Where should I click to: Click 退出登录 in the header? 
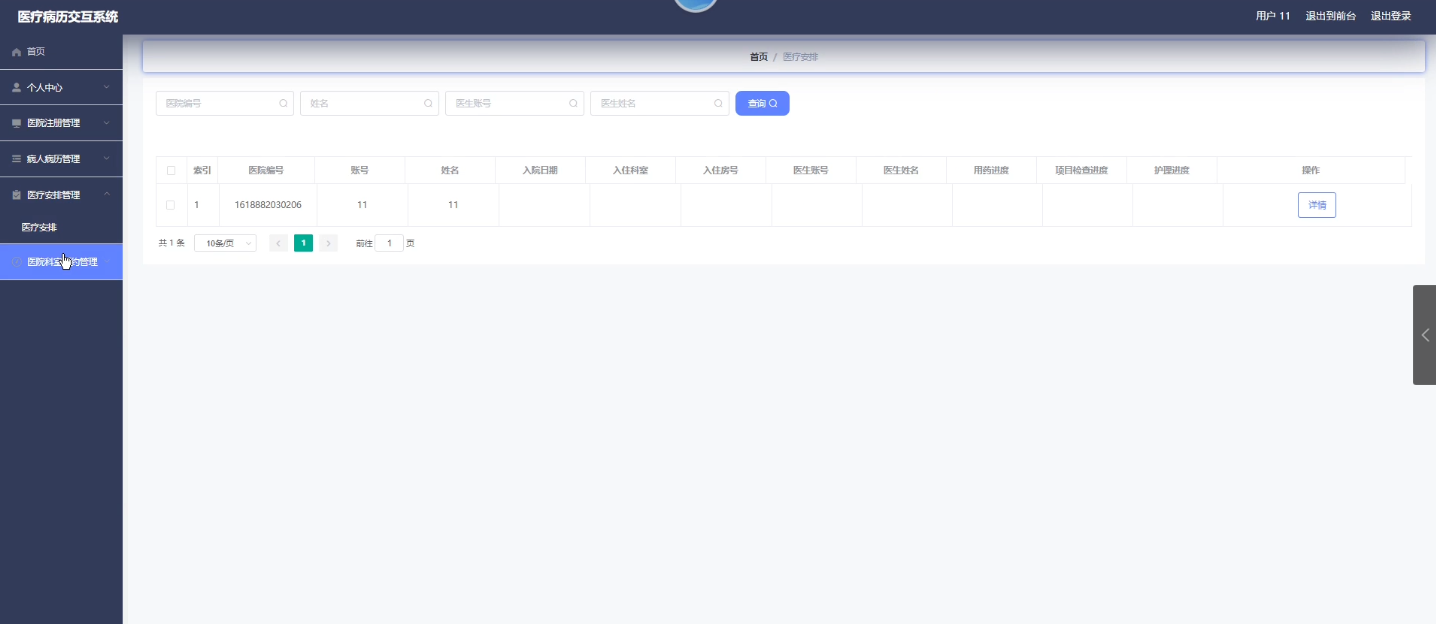1391,16
